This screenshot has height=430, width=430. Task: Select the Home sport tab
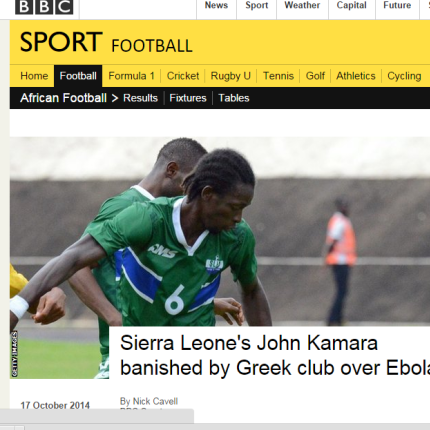pyautogui.click(x=34, y=76)
